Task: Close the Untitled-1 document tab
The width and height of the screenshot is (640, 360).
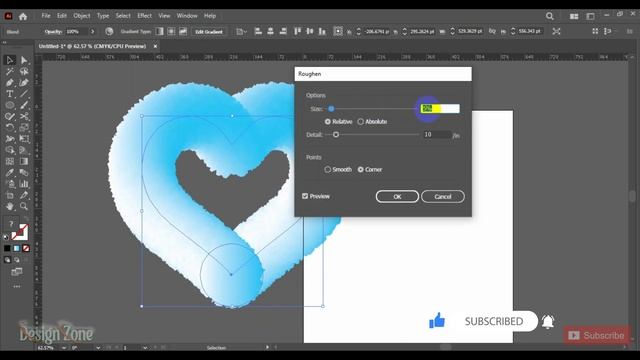Action: 155,47
